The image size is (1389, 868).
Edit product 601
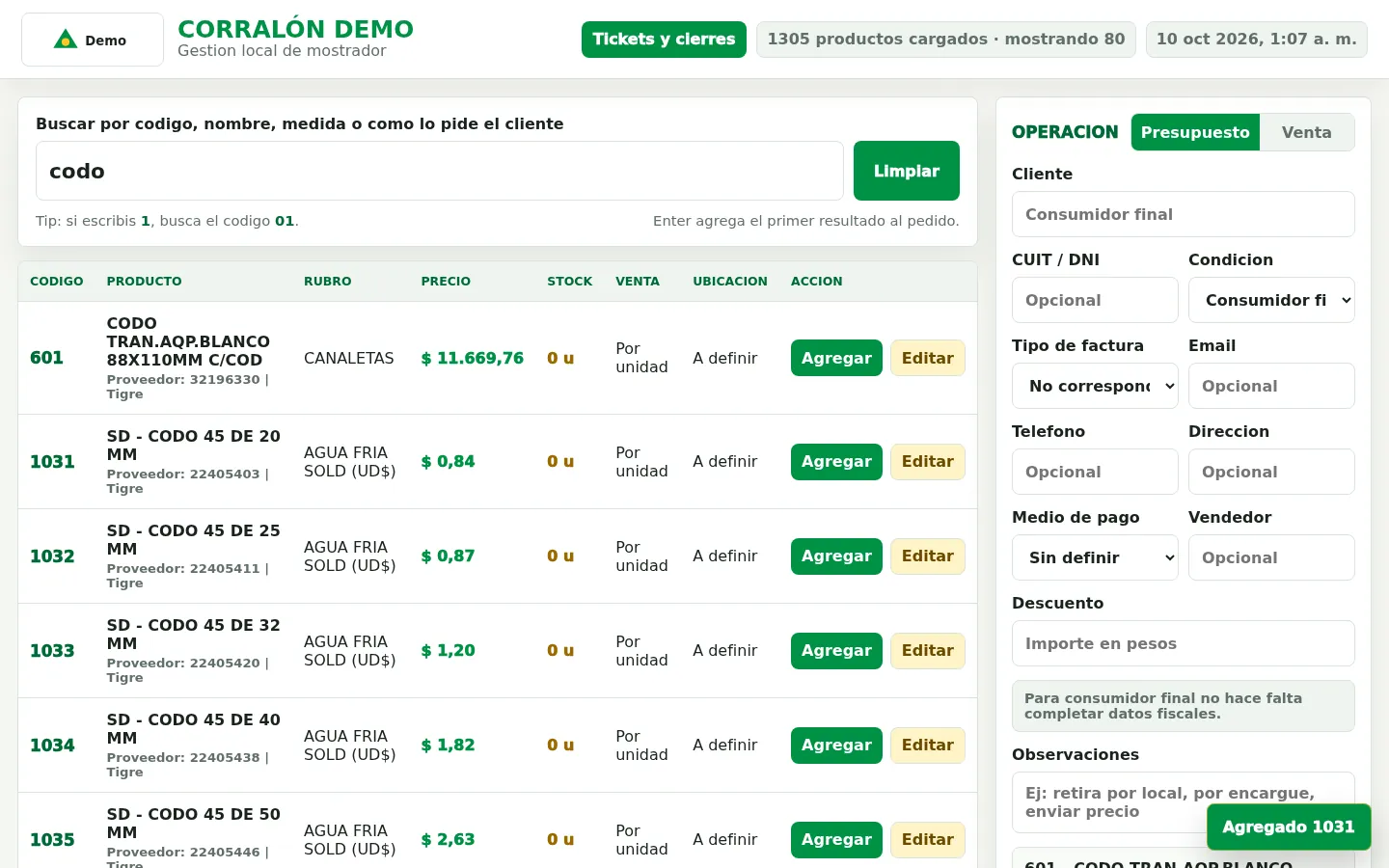928,358
